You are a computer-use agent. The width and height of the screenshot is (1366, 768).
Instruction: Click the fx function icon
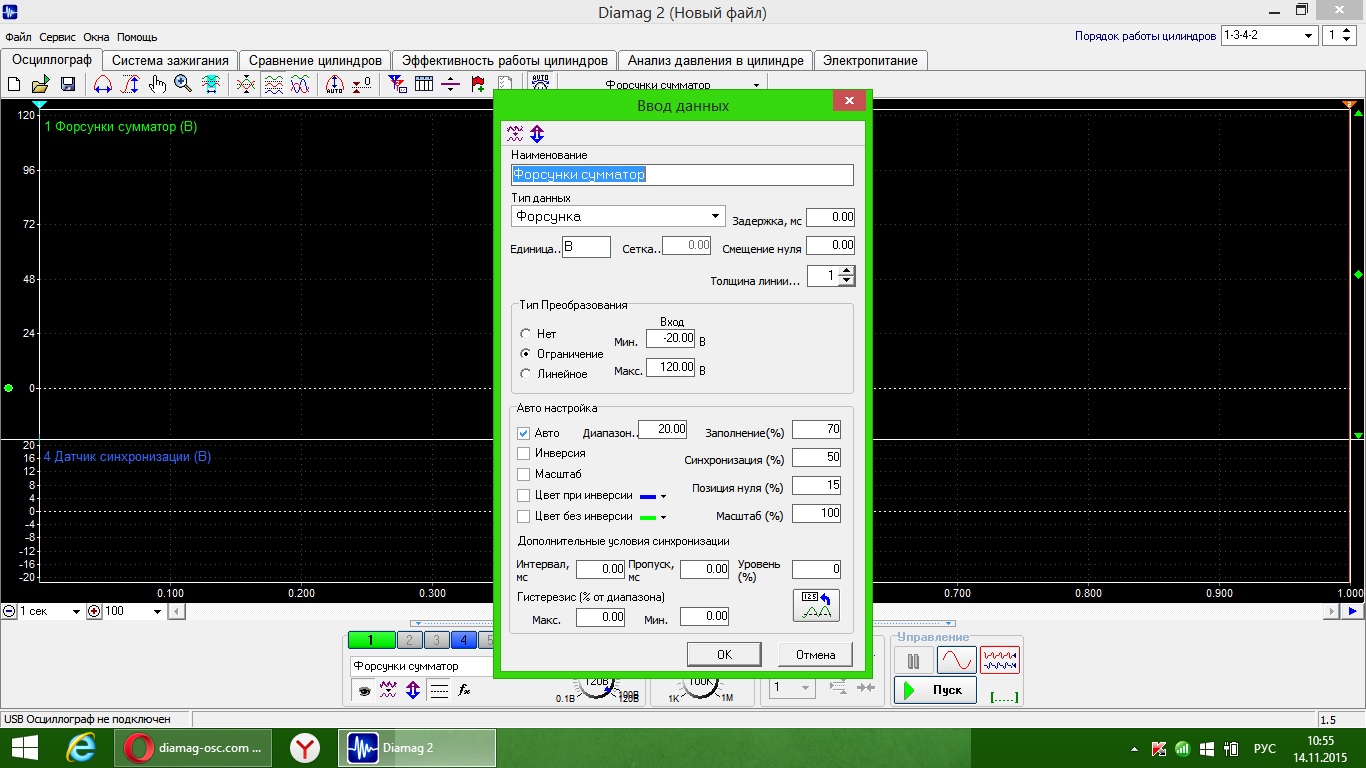(464, 690)
